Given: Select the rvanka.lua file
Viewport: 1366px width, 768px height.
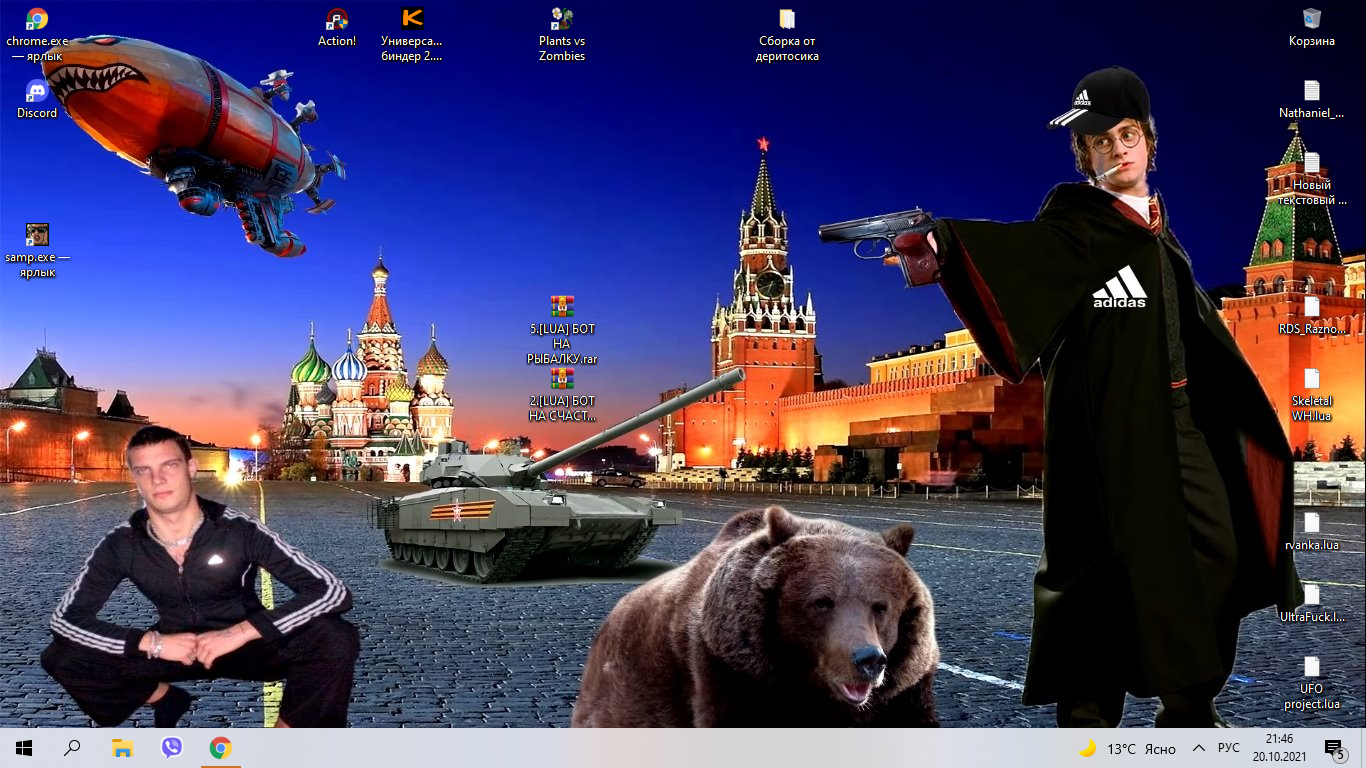Looking at the screenshot, I should 1311,524.
